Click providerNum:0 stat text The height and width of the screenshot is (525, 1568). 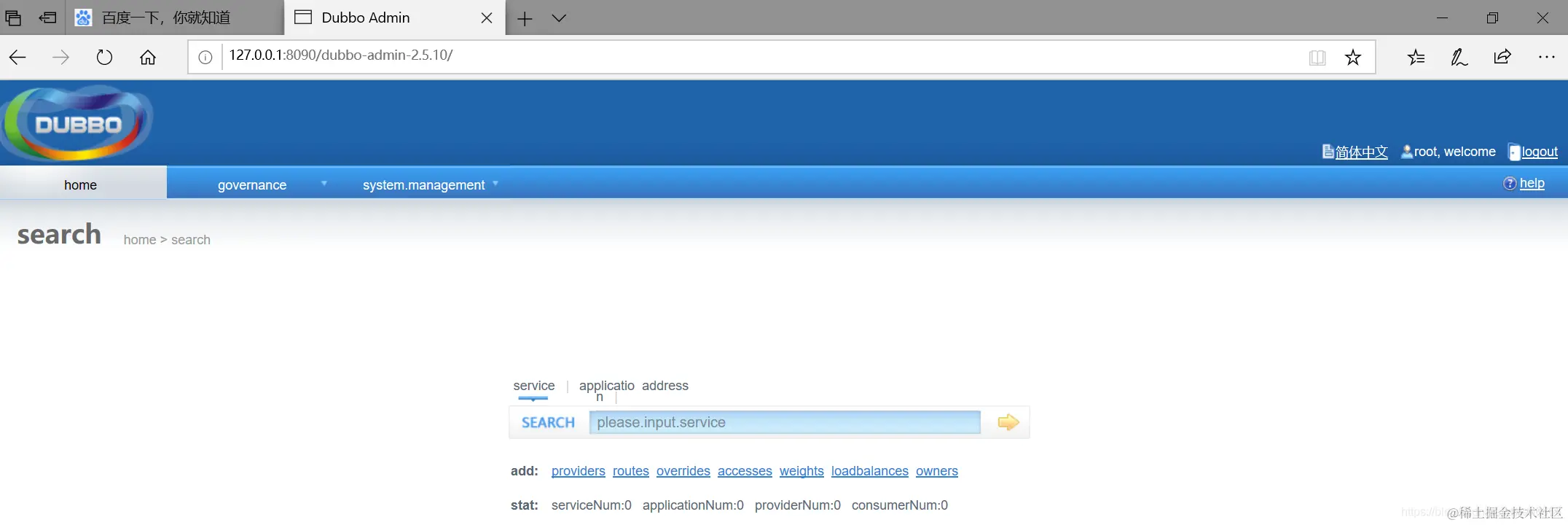click(x=798, y=505)
